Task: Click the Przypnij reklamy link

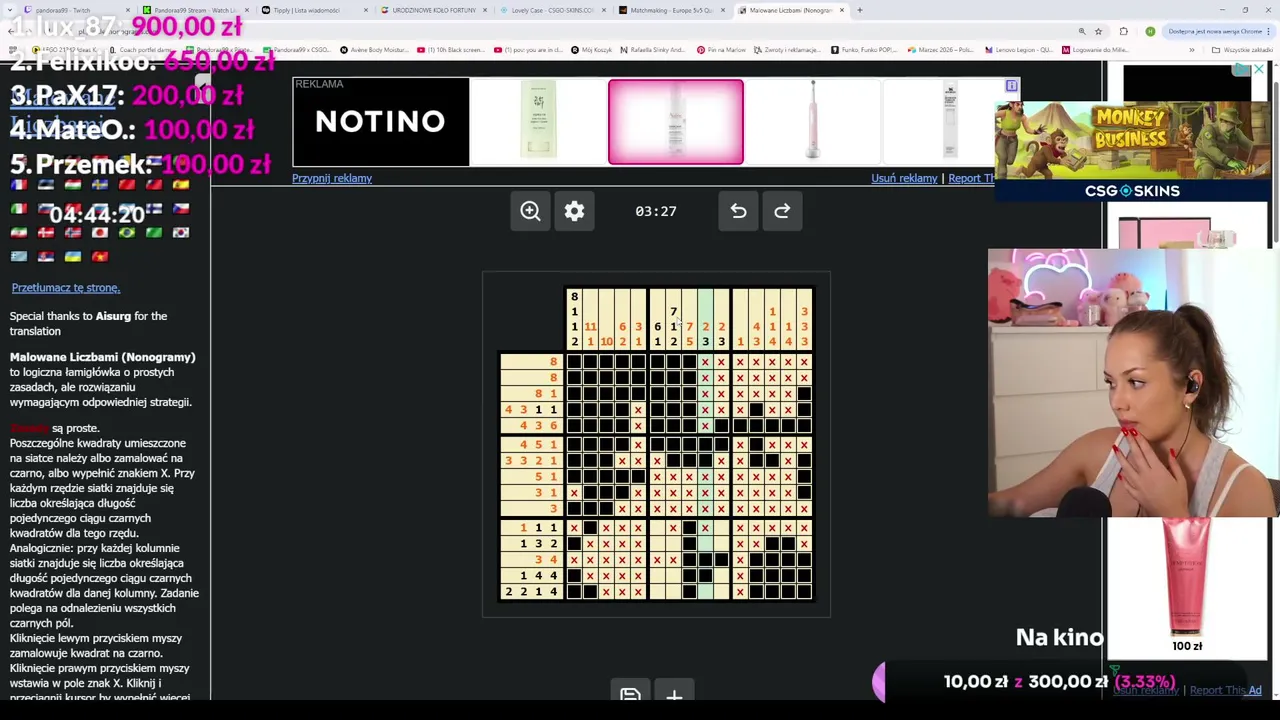Action: pyautogui.click(x=332, y=178)
